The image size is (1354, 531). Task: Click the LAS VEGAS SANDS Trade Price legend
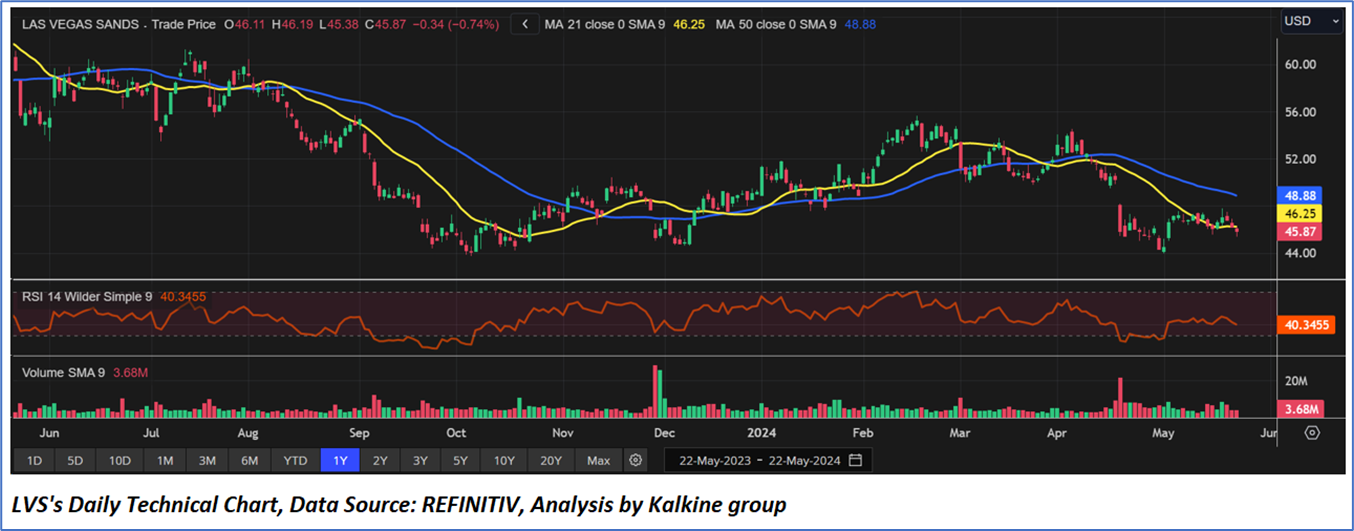tap(119, 24)
